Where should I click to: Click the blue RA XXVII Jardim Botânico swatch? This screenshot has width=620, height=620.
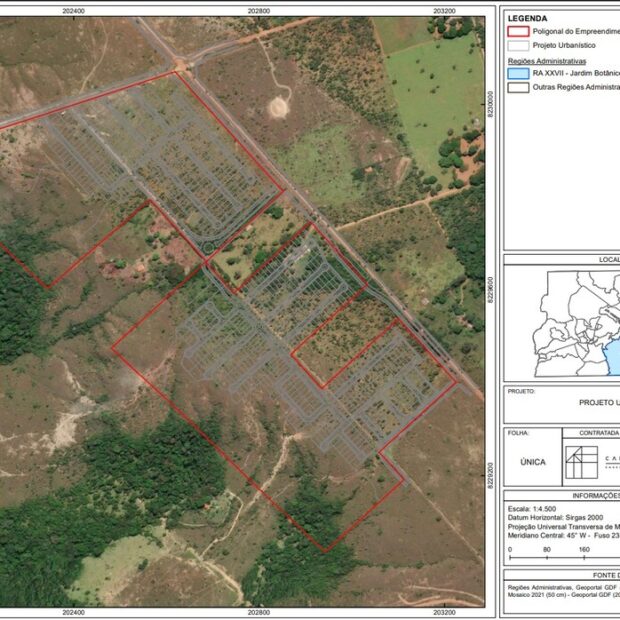(518, 73)
